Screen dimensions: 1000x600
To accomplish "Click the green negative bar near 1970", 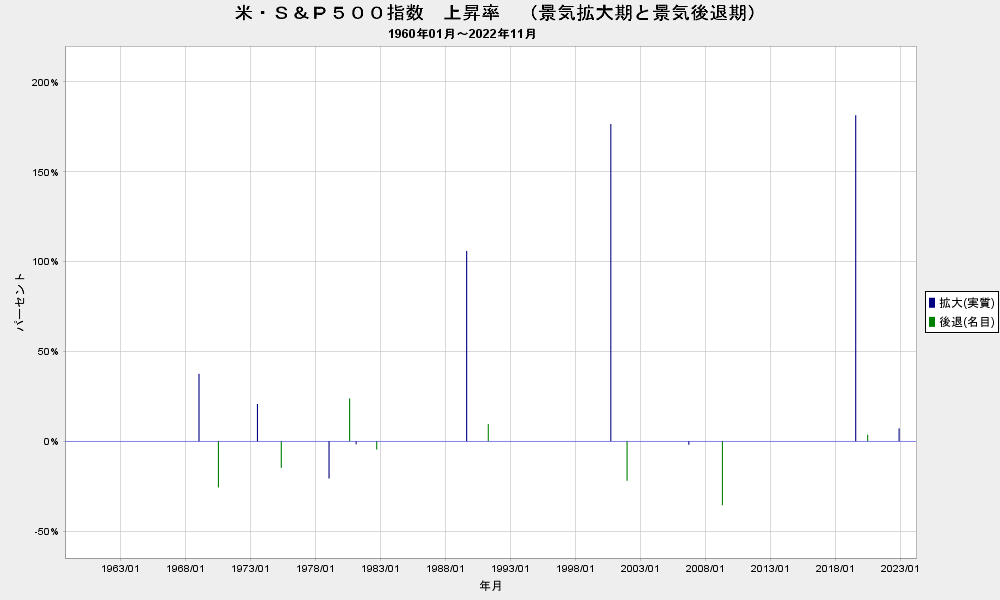I will tap(218, 464).
